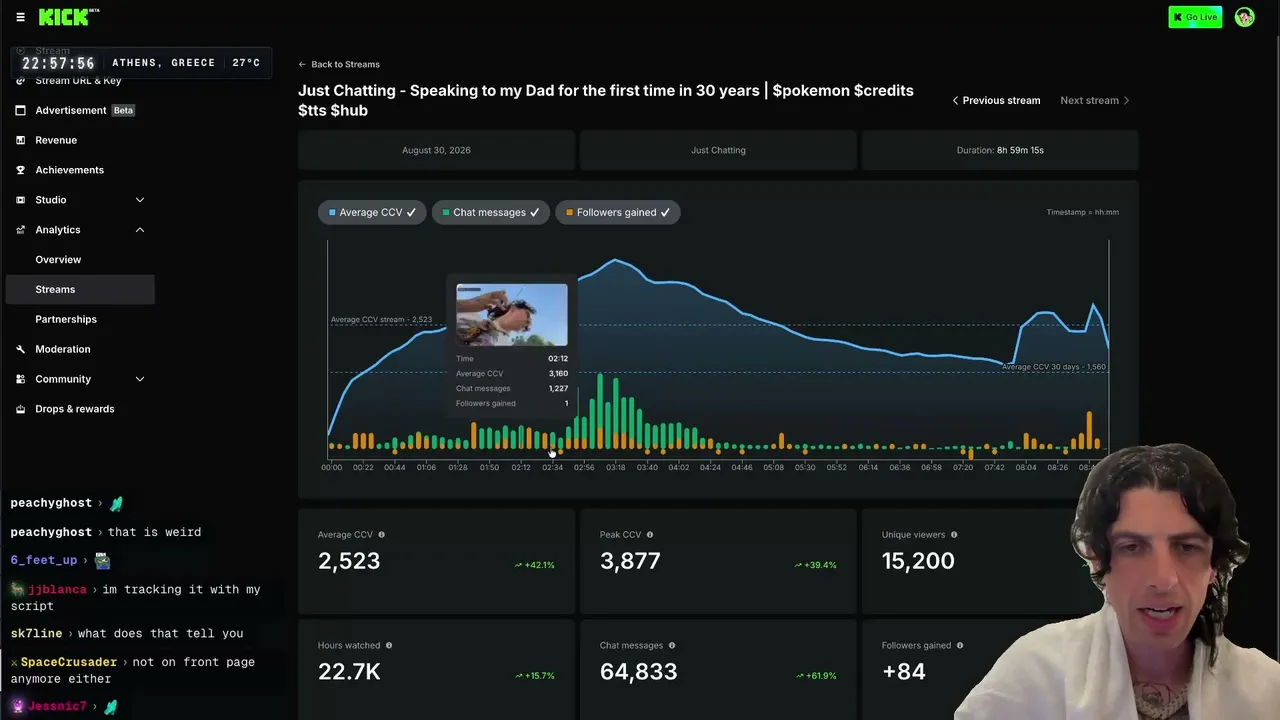Image resolution: width=1280 pixels, height=720 pixels.
Task: Click chat username SpaceCrusader
Action: pos(69,662)
